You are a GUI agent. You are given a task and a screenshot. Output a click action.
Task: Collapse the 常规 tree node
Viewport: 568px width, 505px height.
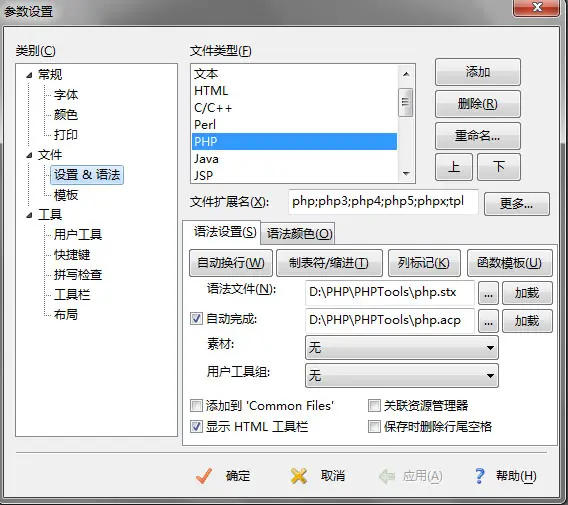click(29, 75)
